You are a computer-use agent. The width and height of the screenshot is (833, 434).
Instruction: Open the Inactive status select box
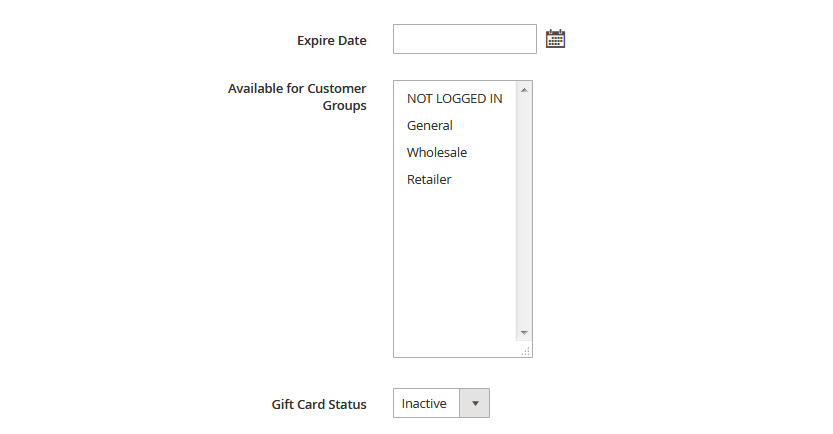[441, 403]
